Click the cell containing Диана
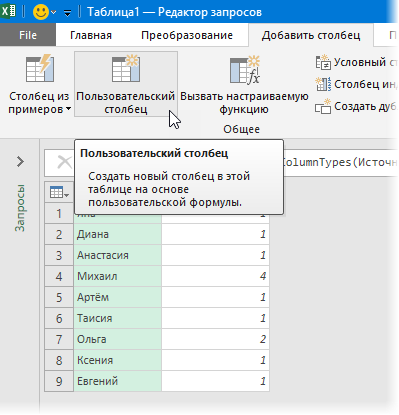 [x=118, y=234]
